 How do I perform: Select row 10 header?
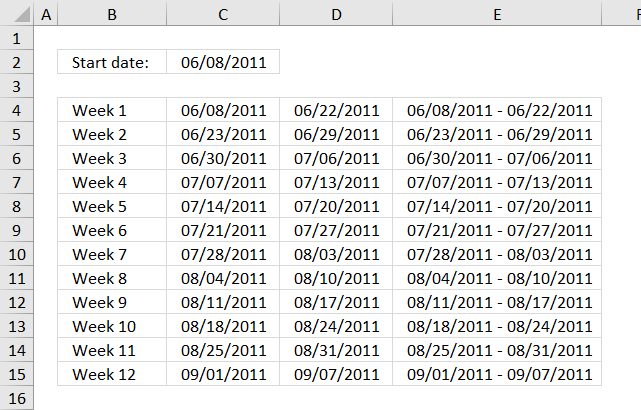[17, 254]
